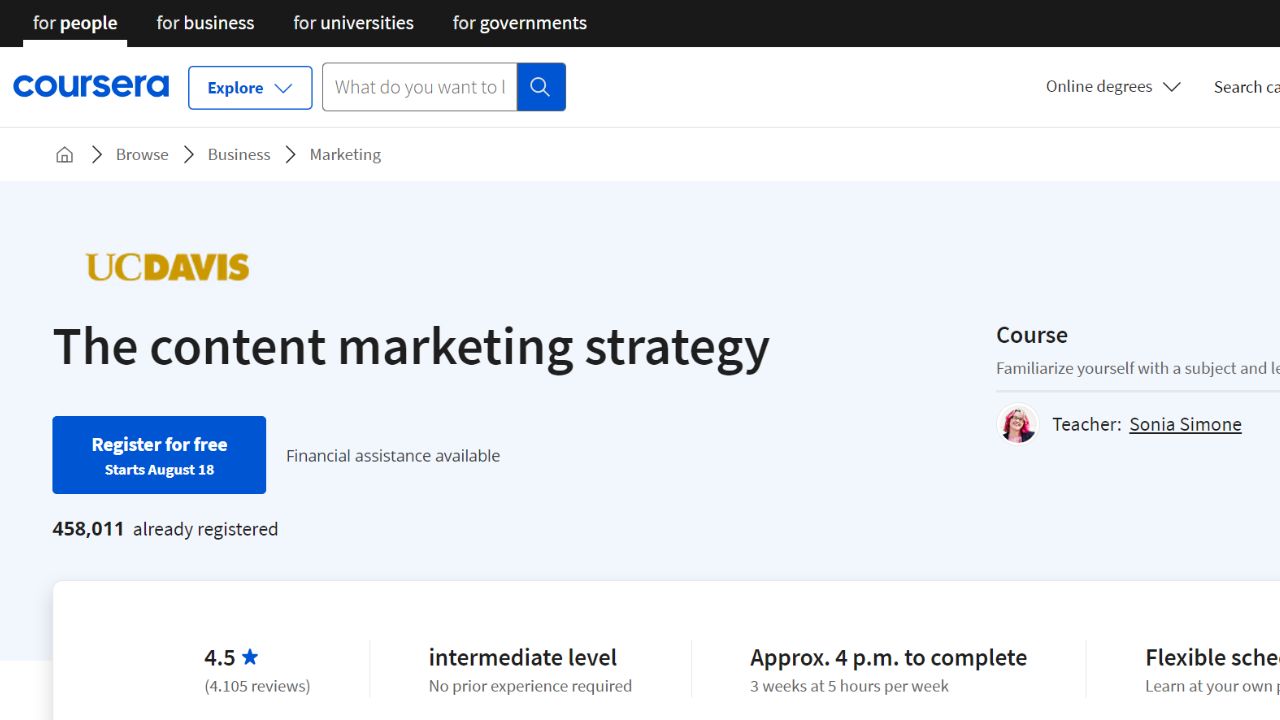Click the Coursera logo

tap(91, 86)
